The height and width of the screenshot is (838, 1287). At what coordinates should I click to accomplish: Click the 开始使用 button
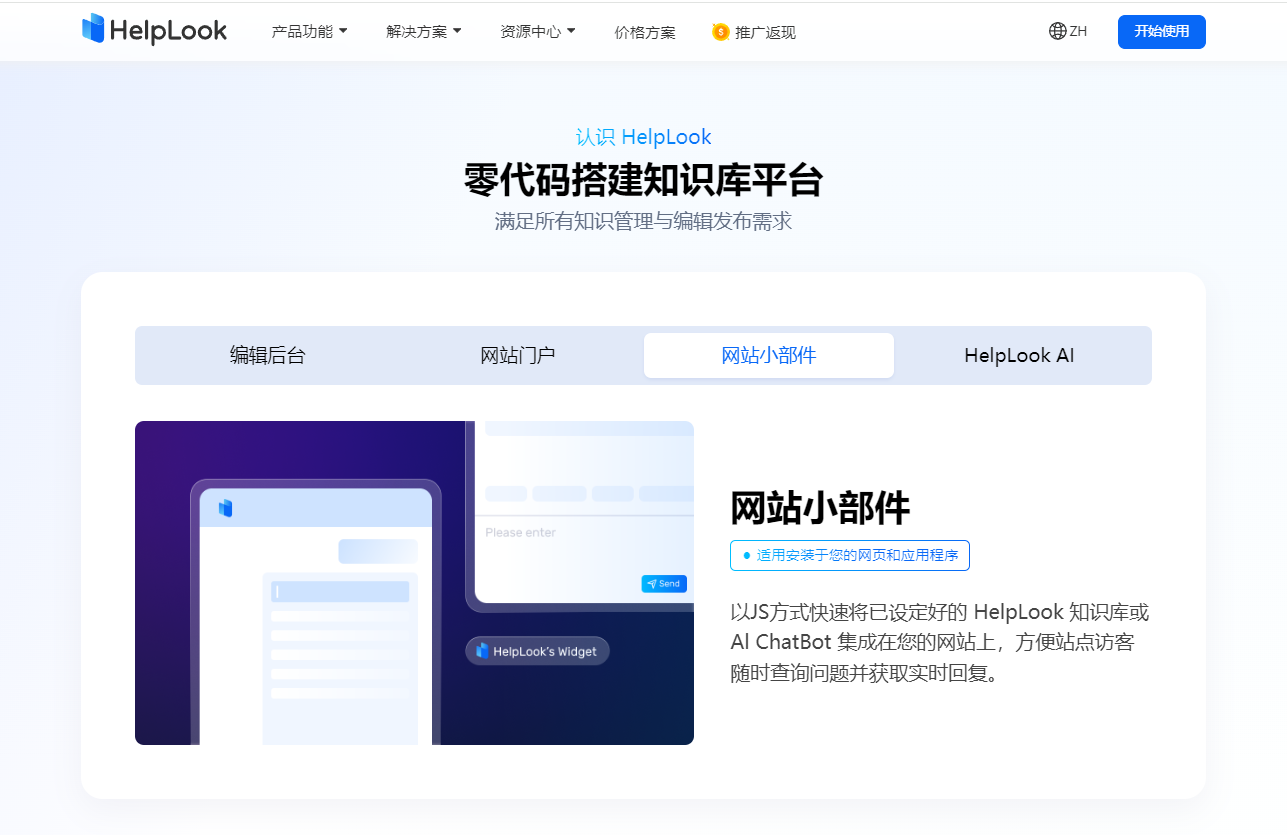[x=1162, y=31]
